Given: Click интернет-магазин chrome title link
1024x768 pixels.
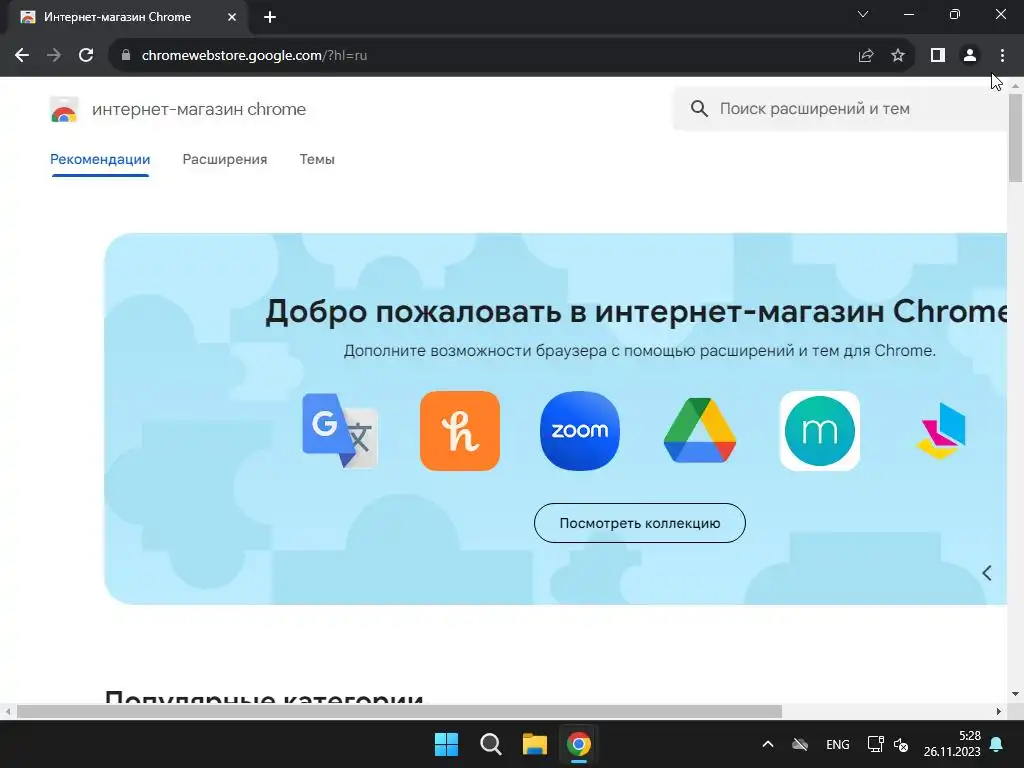Looking at the screenshot, I should [x=199, y=109].
